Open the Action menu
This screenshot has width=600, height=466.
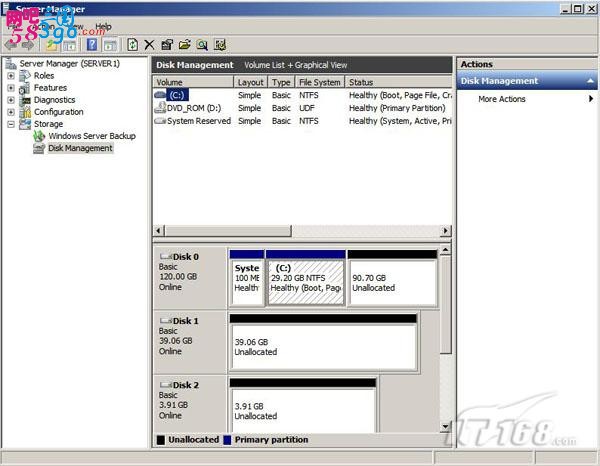43,27
